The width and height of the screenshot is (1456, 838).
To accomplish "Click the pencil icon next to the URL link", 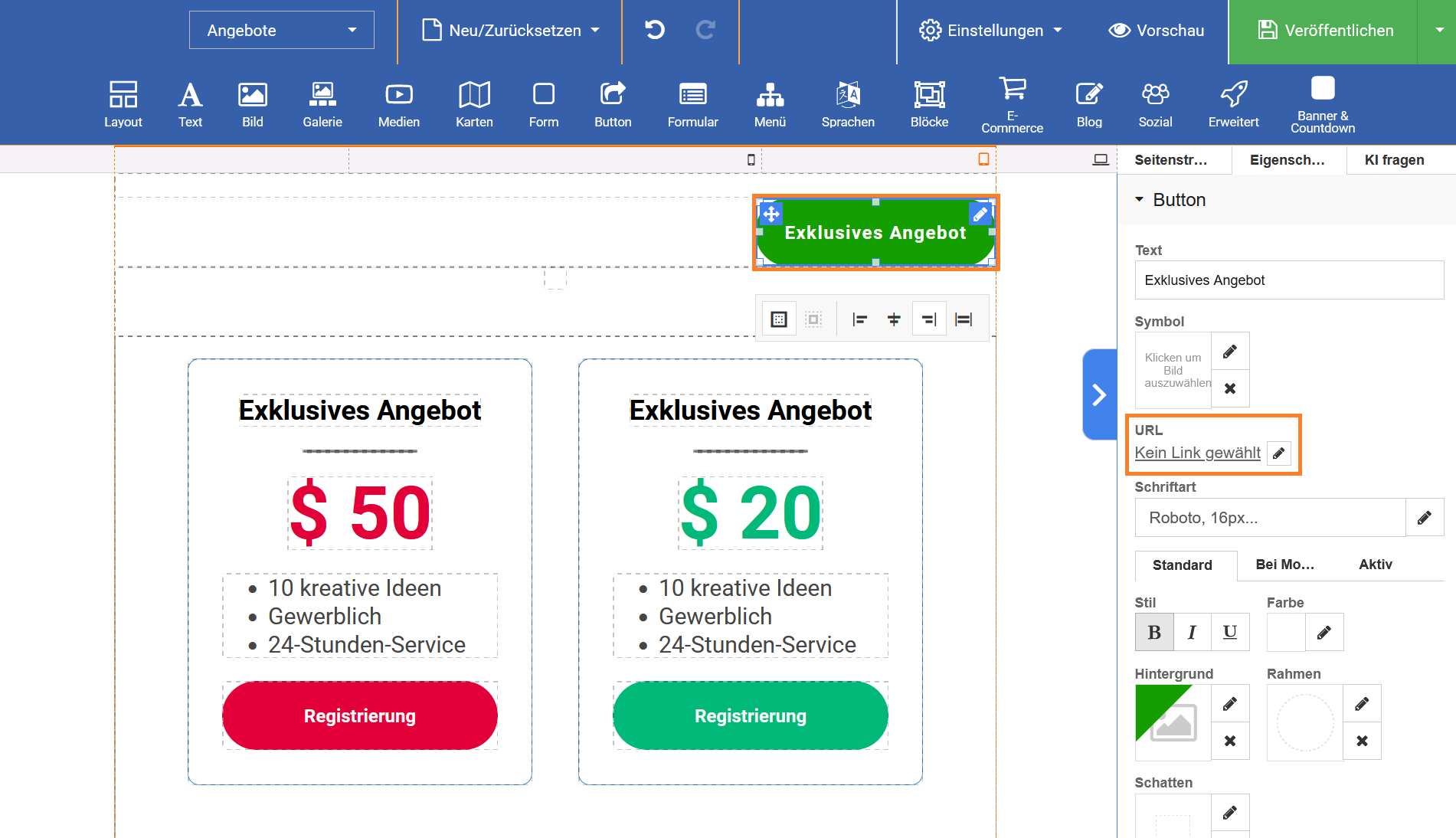I will [x=1278, y=453].
